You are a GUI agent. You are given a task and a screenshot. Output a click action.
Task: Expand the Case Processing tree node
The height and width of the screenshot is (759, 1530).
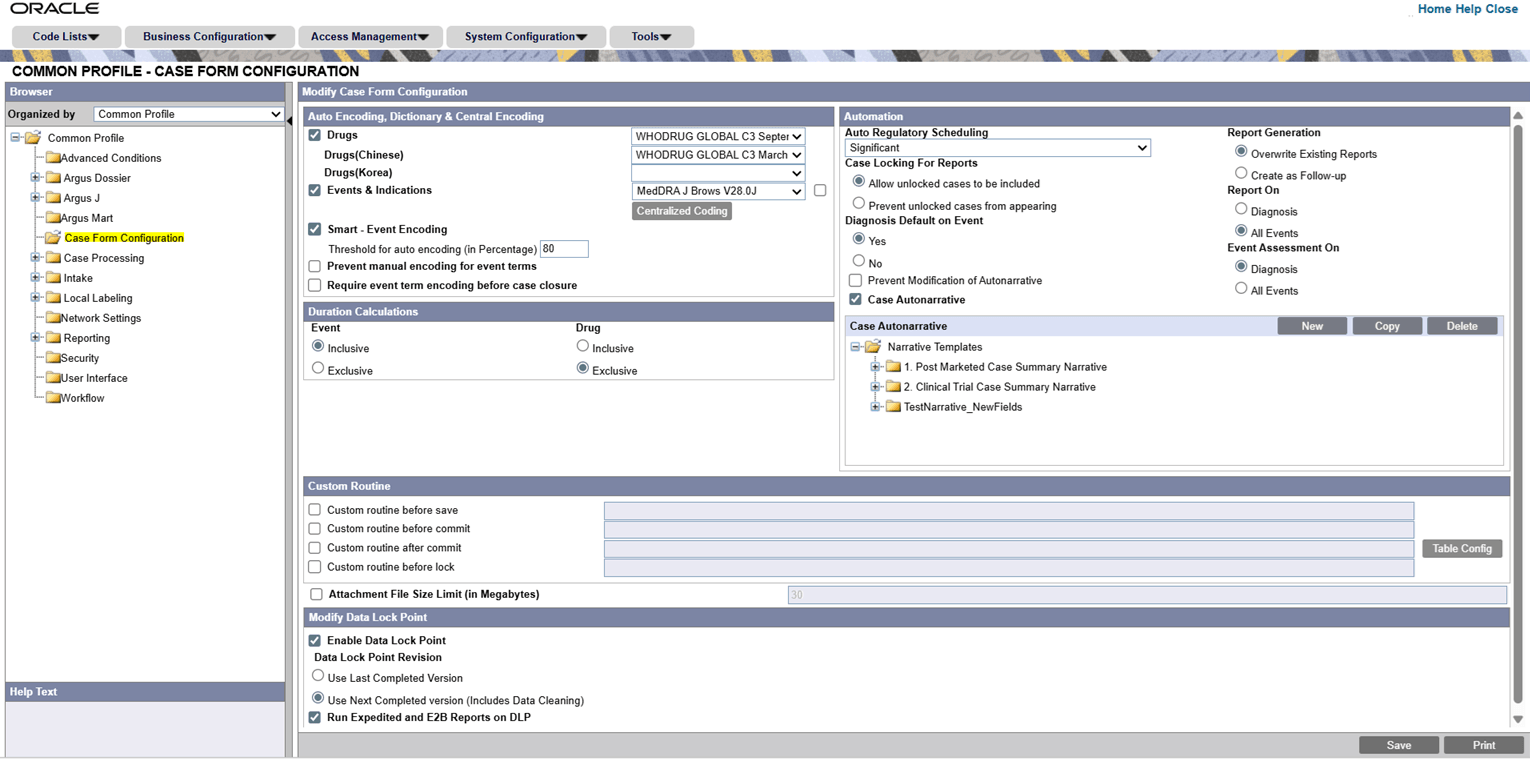click(x=33, y=258)
